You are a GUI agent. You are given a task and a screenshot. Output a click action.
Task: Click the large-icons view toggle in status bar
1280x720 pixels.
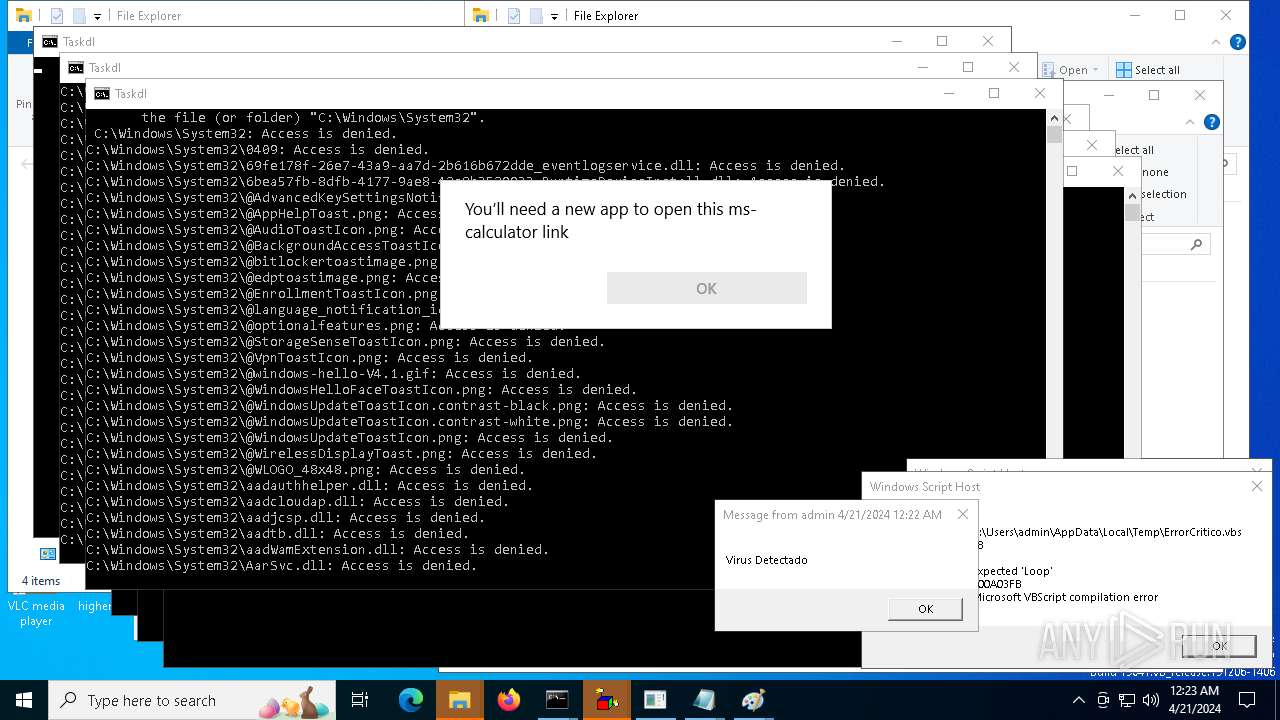47,554
